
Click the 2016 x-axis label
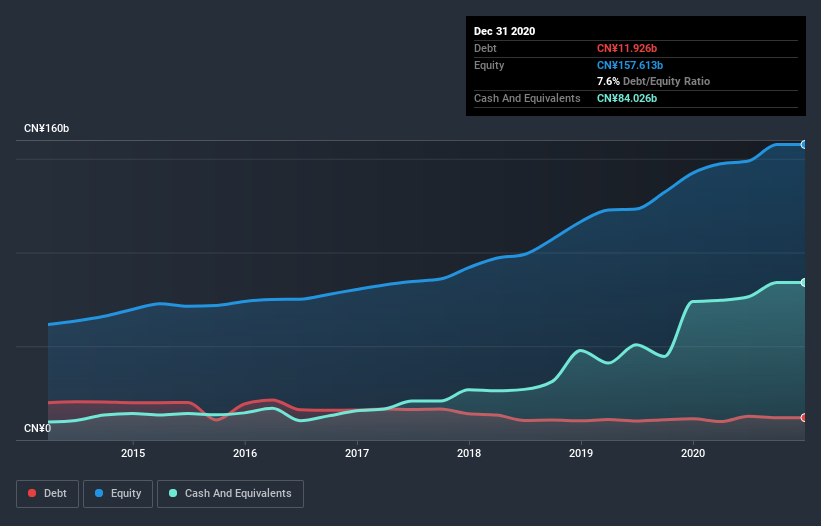click(245, 453)
